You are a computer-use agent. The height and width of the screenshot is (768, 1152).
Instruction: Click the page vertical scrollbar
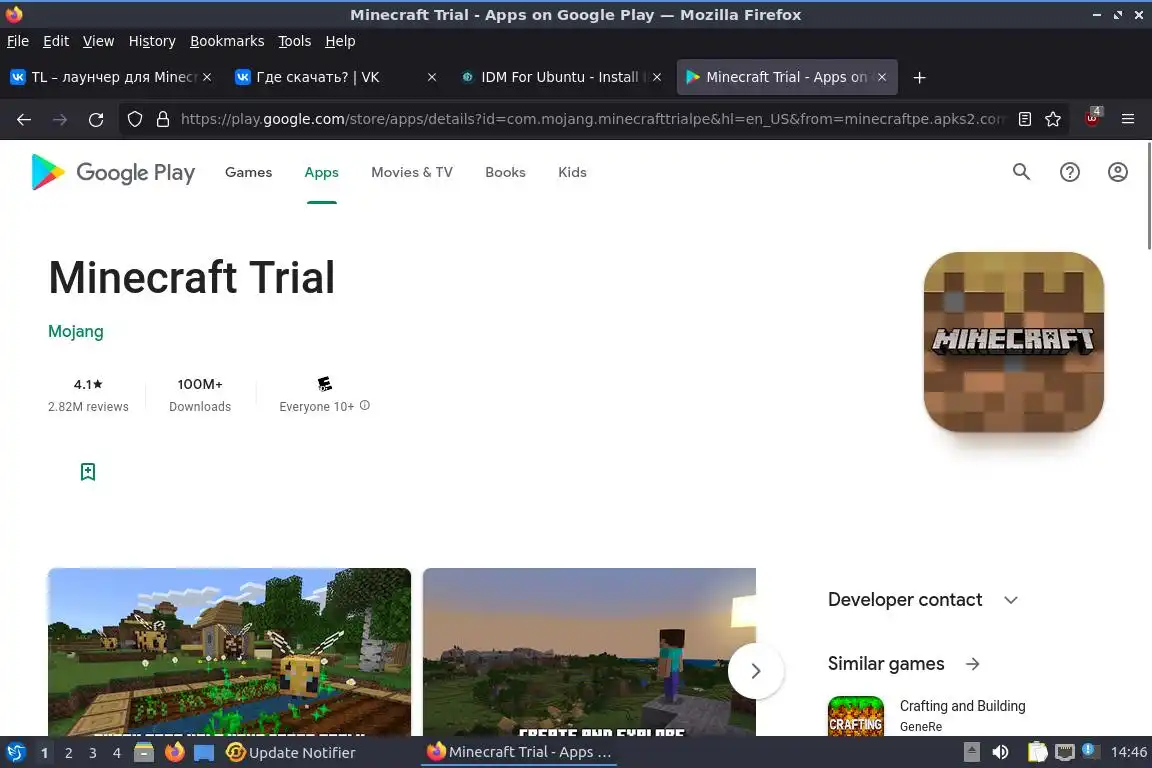1148,197
